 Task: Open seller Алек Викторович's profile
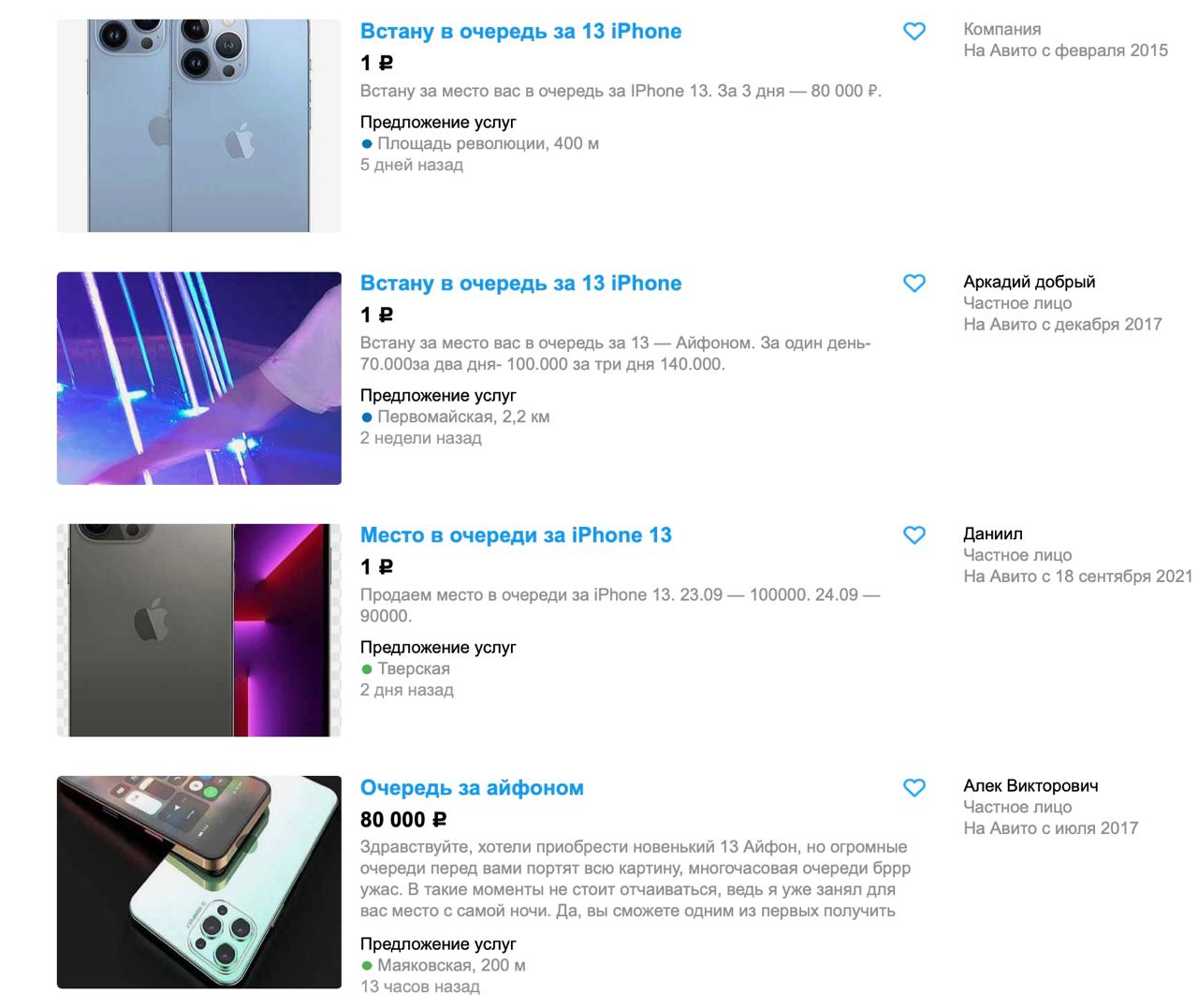tap(1030, 785)
